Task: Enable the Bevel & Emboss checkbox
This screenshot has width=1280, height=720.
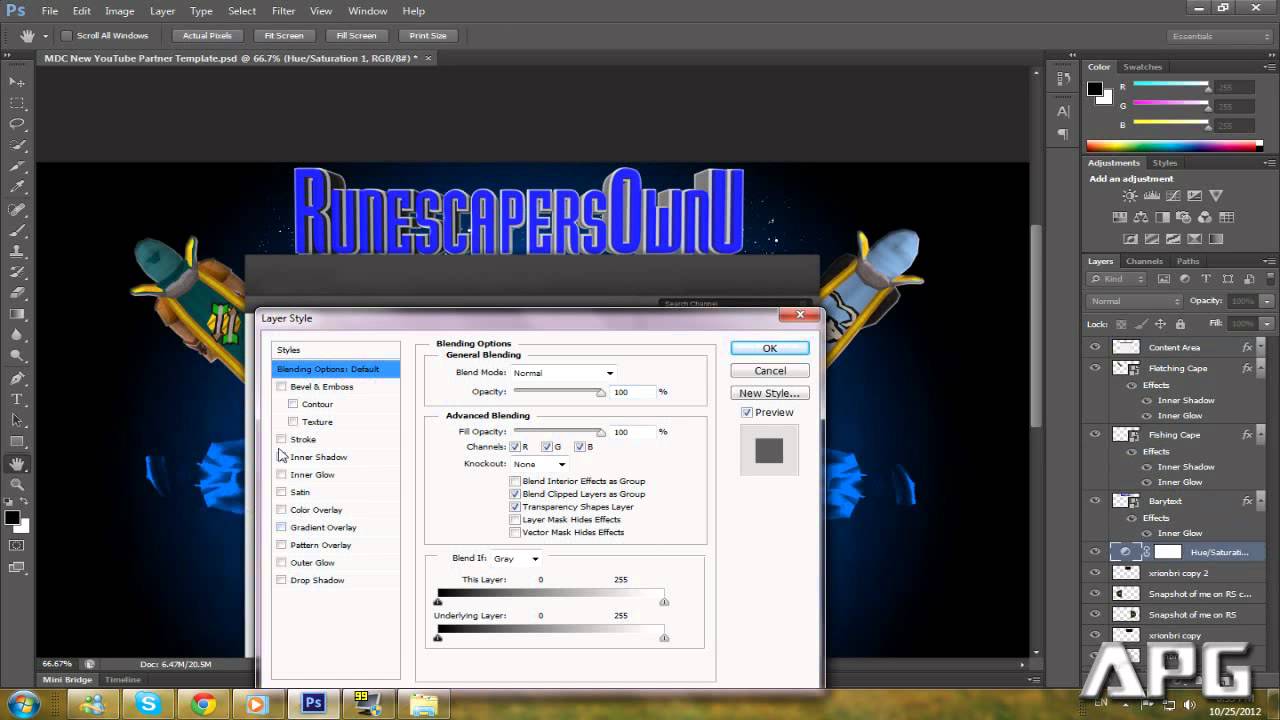Action: pyautogui.click(x=281, y=386)
